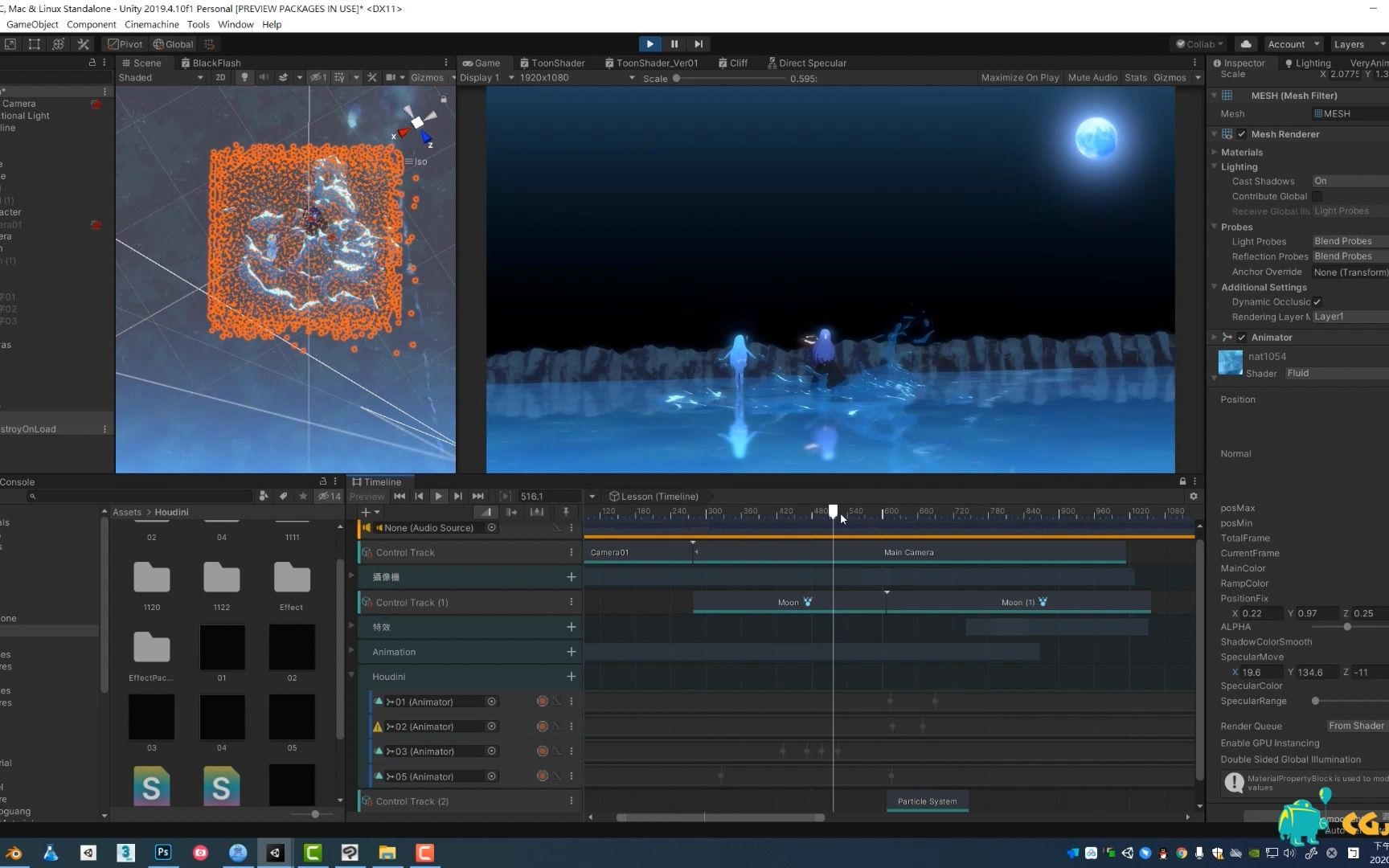The height and width of the screenshot is (868, 1389).
Task: Switch Scene view to 2D mode
Action: [x=220, y=77]
